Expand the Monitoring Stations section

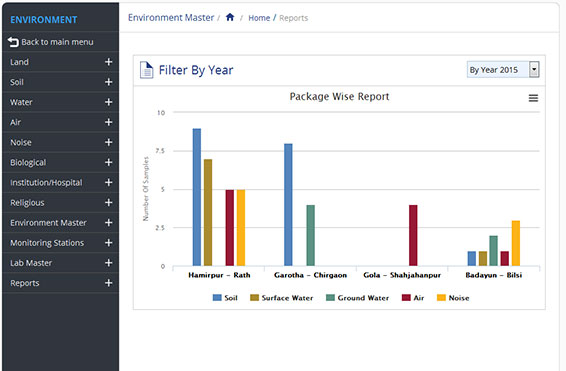[x=61, y=243]
